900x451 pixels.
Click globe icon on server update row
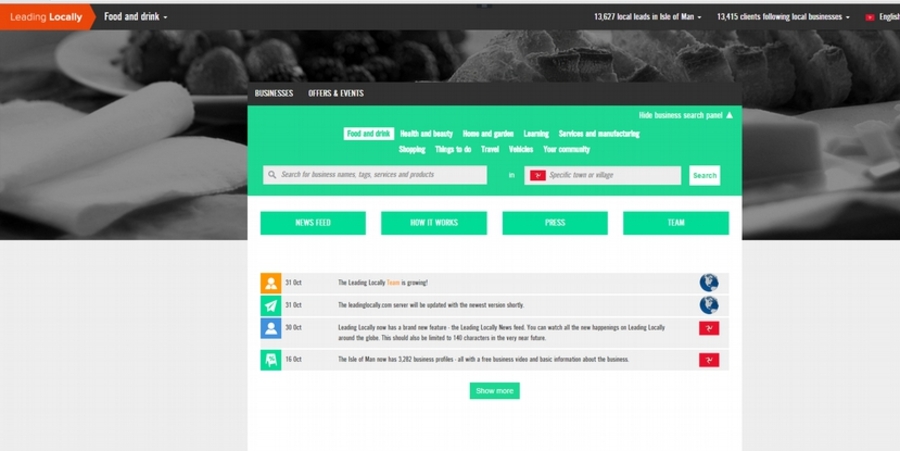point(709,305)
